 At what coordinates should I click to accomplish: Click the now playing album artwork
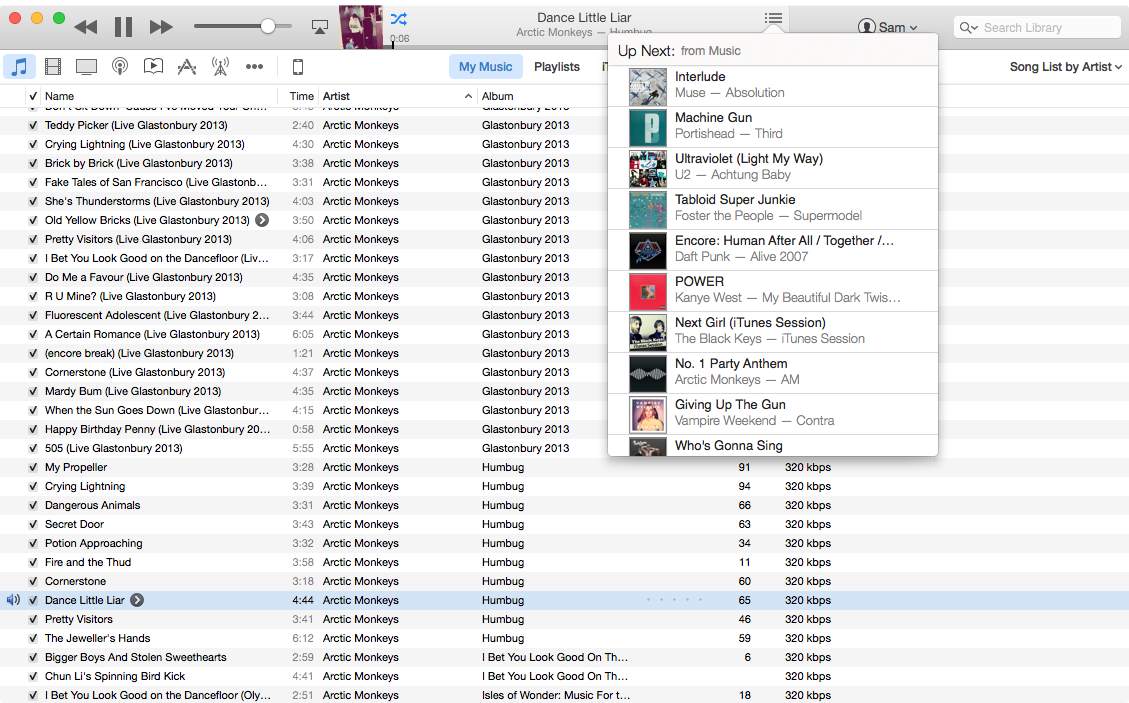pyautogui.click(x=361, y=27)
